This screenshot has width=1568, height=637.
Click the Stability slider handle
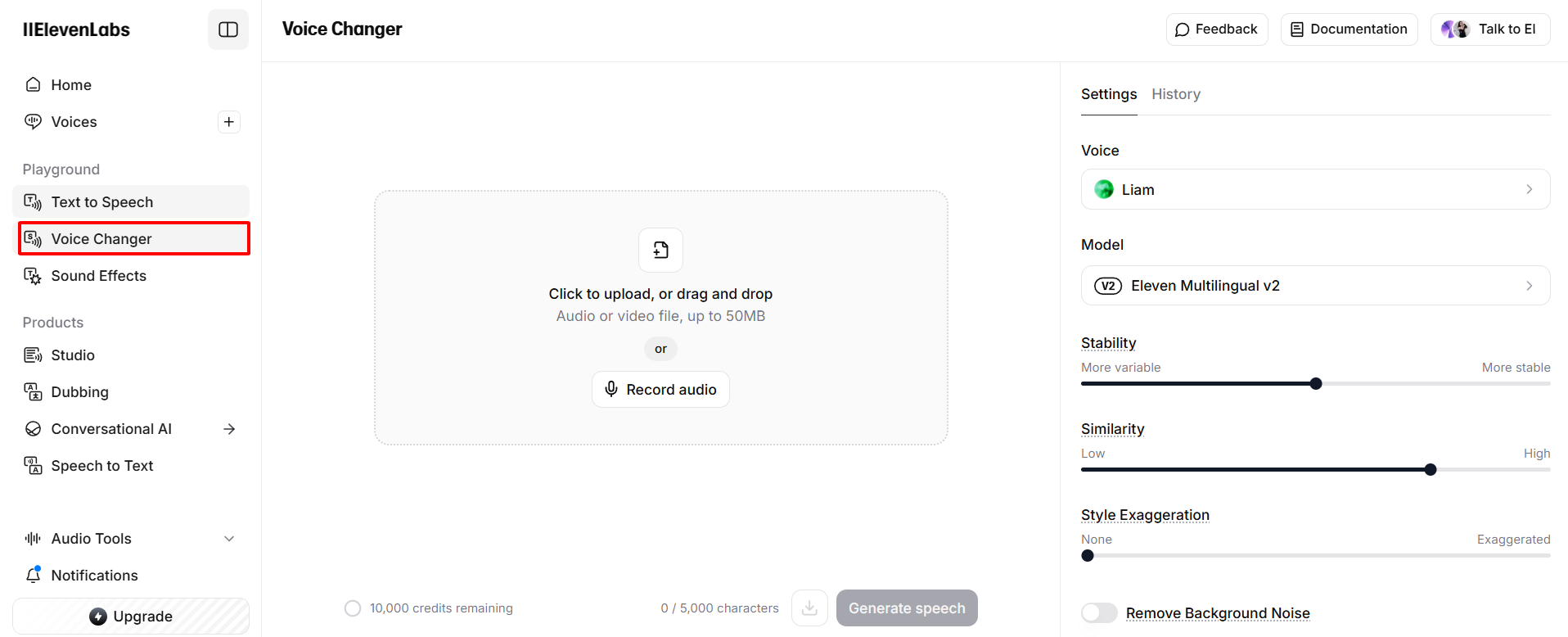pos(1316,384)
